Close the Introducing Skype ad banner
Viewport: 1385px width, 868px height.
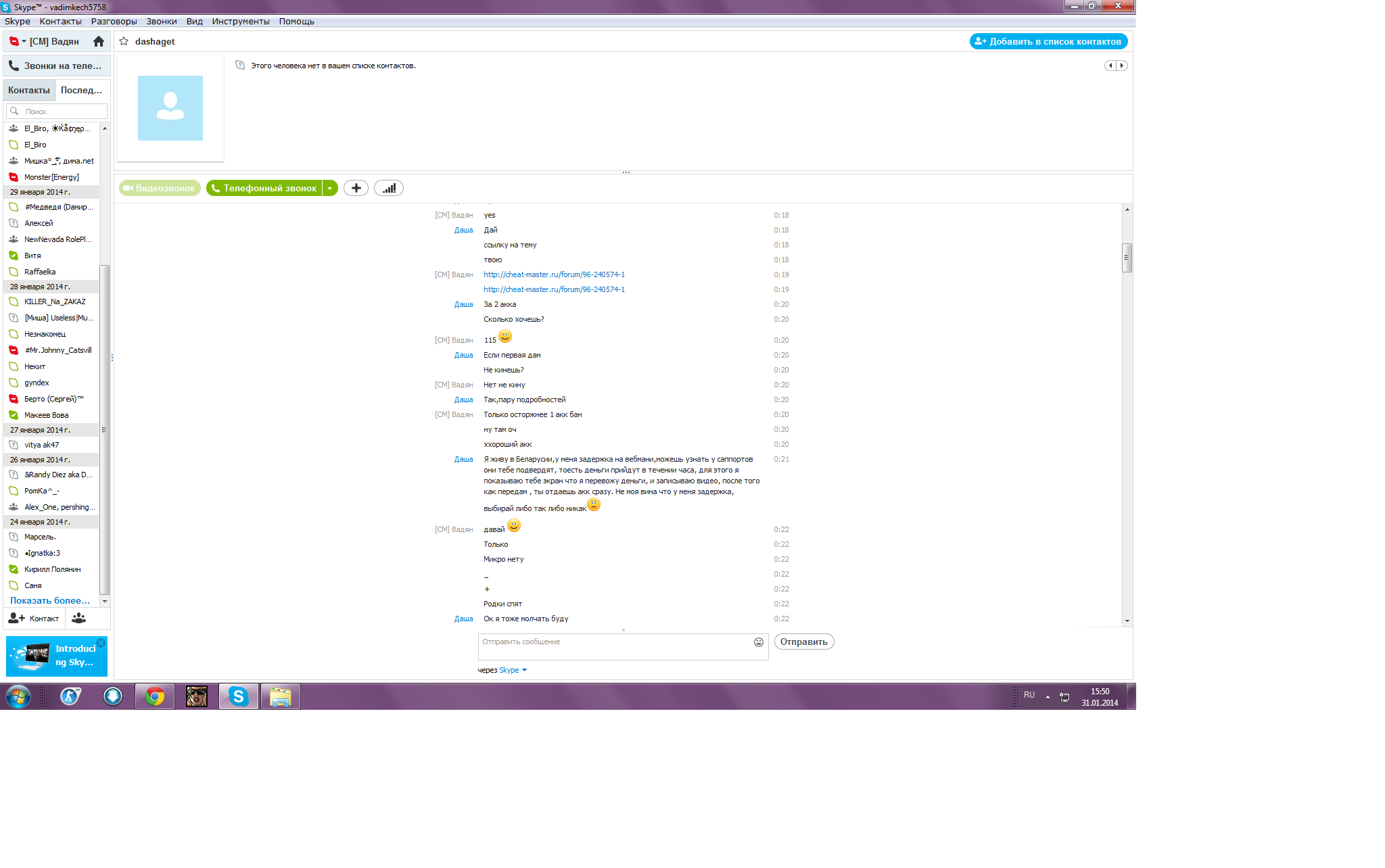[x=101, y=643]
